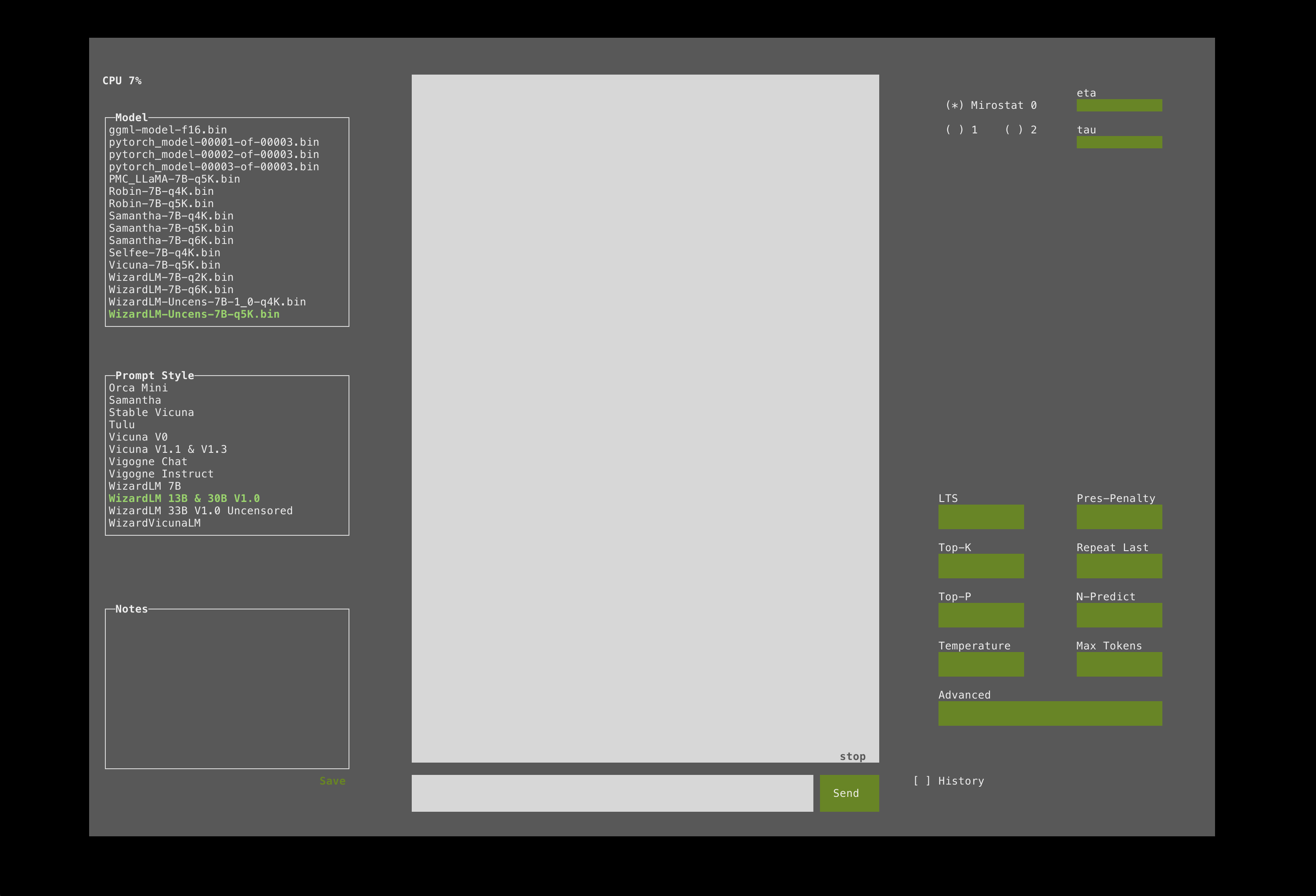The width and height of the screenshot is (1316, 896).
Task: Click the eta input field
Action: [1119, 105]
